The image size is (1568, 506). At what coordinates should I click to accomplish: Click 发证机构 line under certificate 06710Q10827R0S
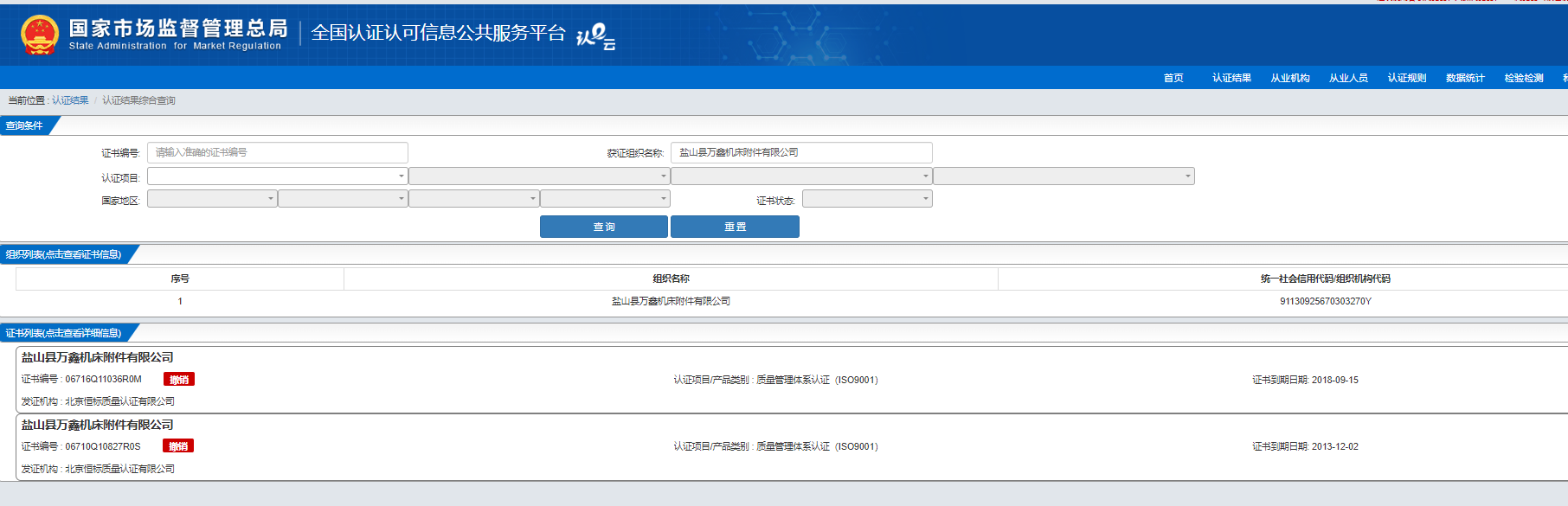pos(98,469)
